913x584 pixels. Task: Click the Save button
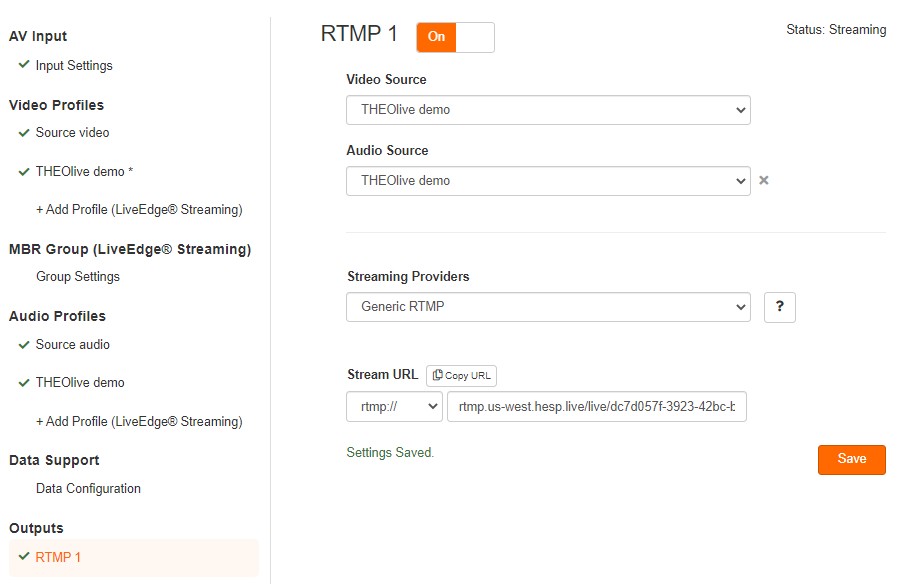pyautogui.click(x=851, y=459)
